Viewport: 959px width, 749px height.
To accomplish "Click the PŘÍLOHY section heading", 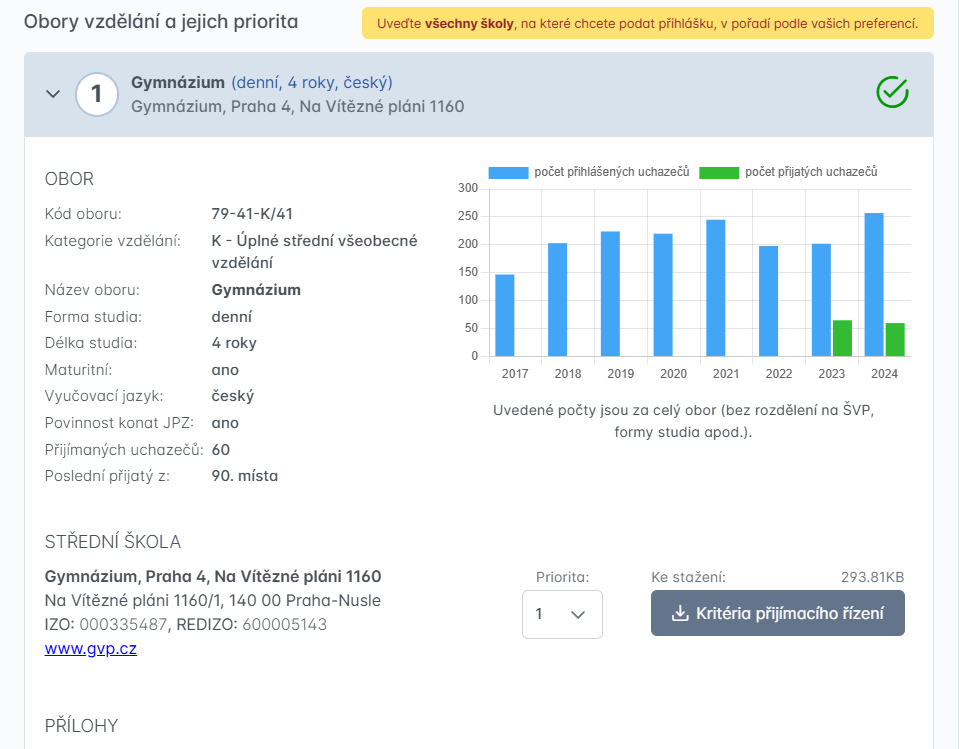I will click(82, 725).
